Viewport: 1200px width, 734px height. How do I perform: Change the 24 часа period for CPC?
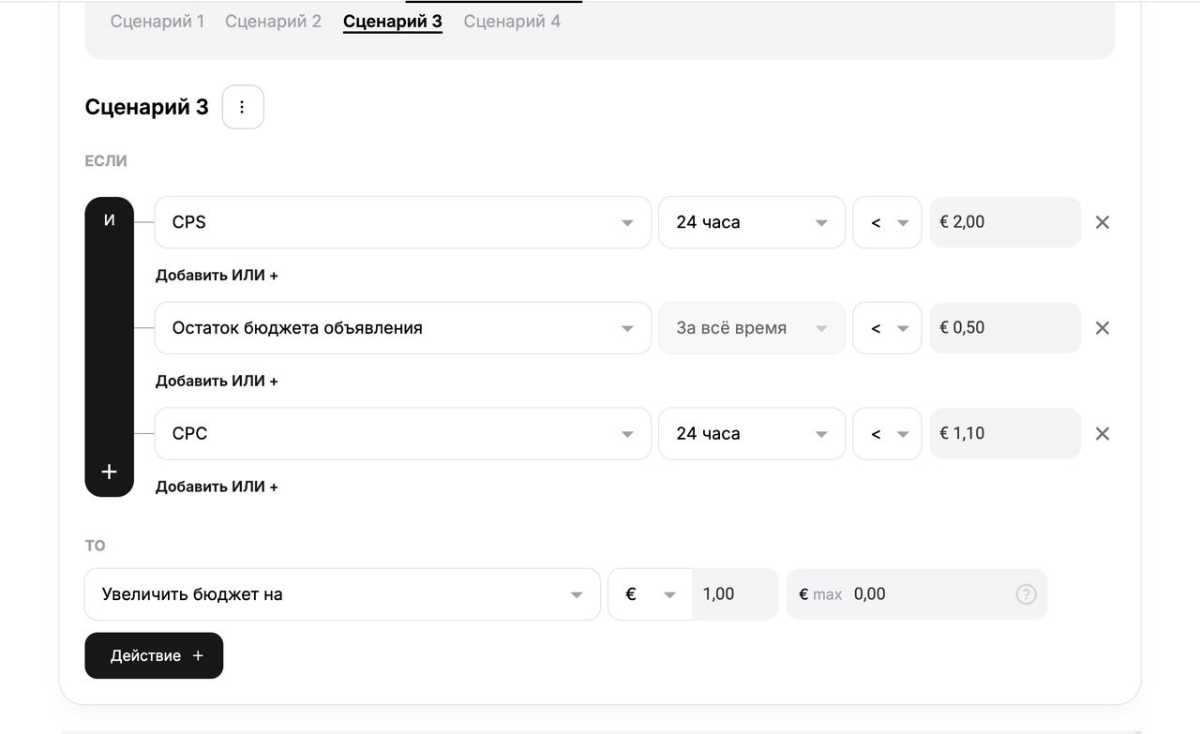[751, 434]
